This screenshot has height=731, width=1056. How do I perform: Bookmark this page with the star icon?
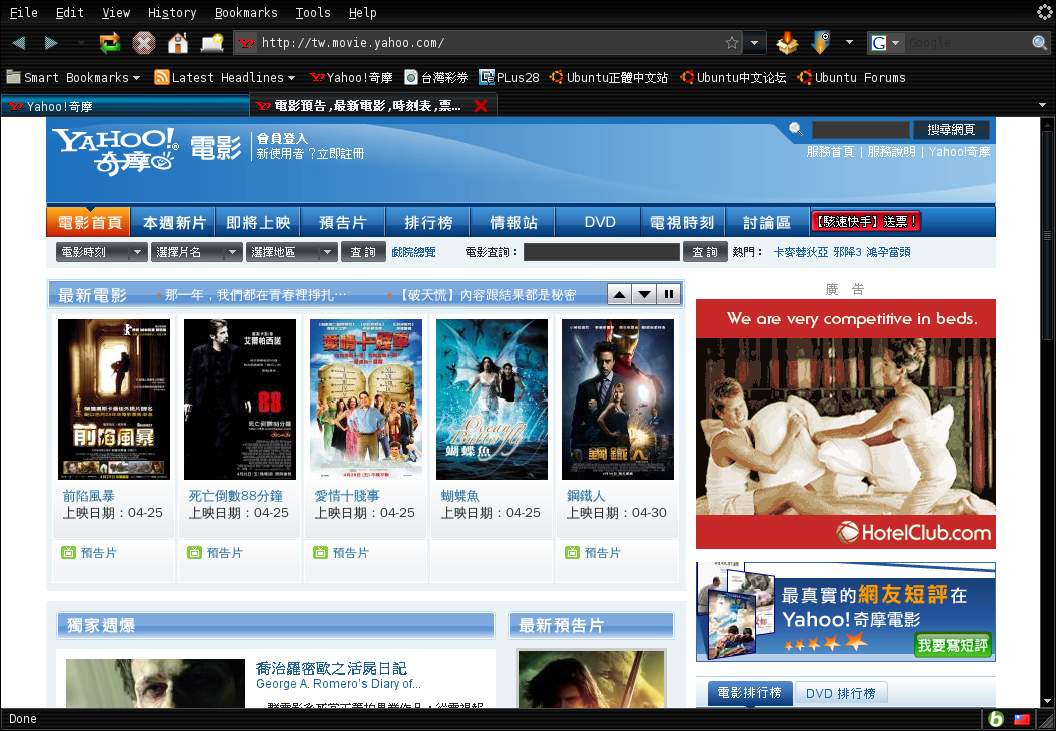[732, 43]
